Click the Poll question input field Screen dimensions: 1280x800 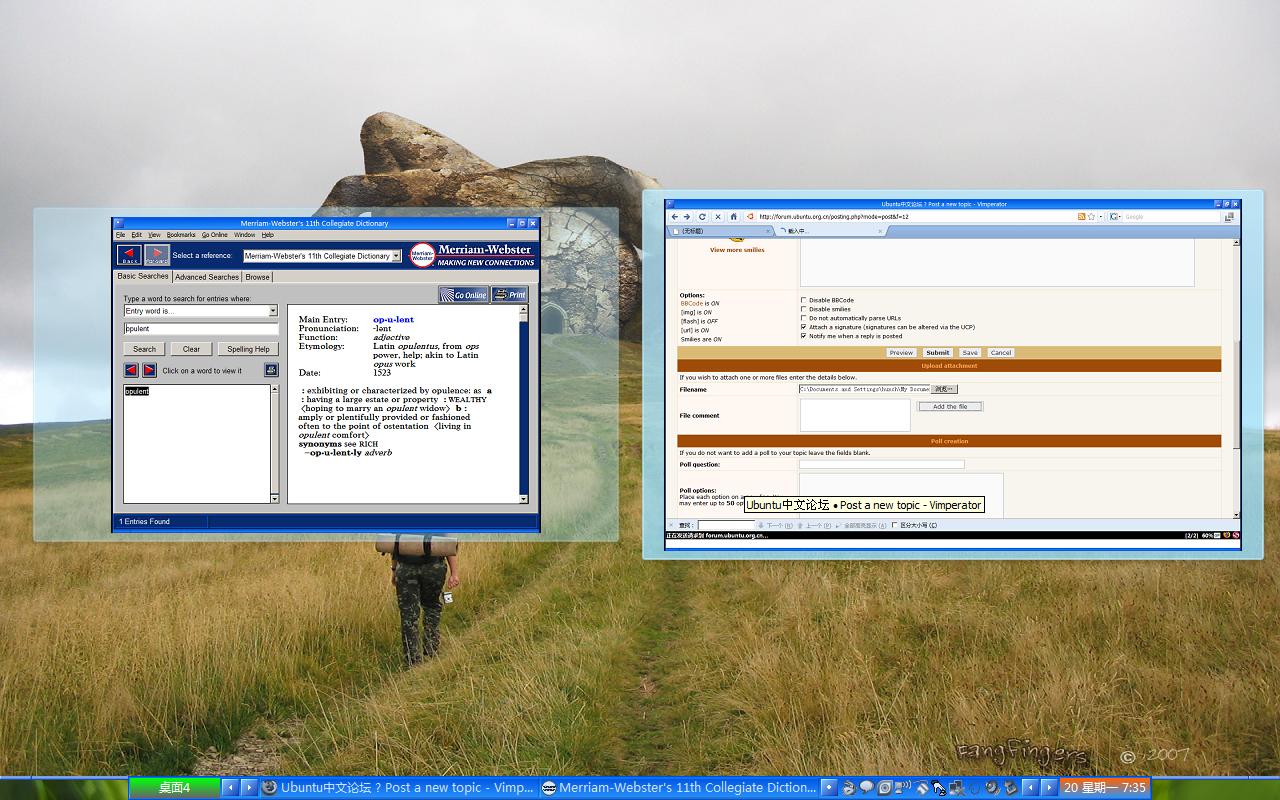click(882, 464)
